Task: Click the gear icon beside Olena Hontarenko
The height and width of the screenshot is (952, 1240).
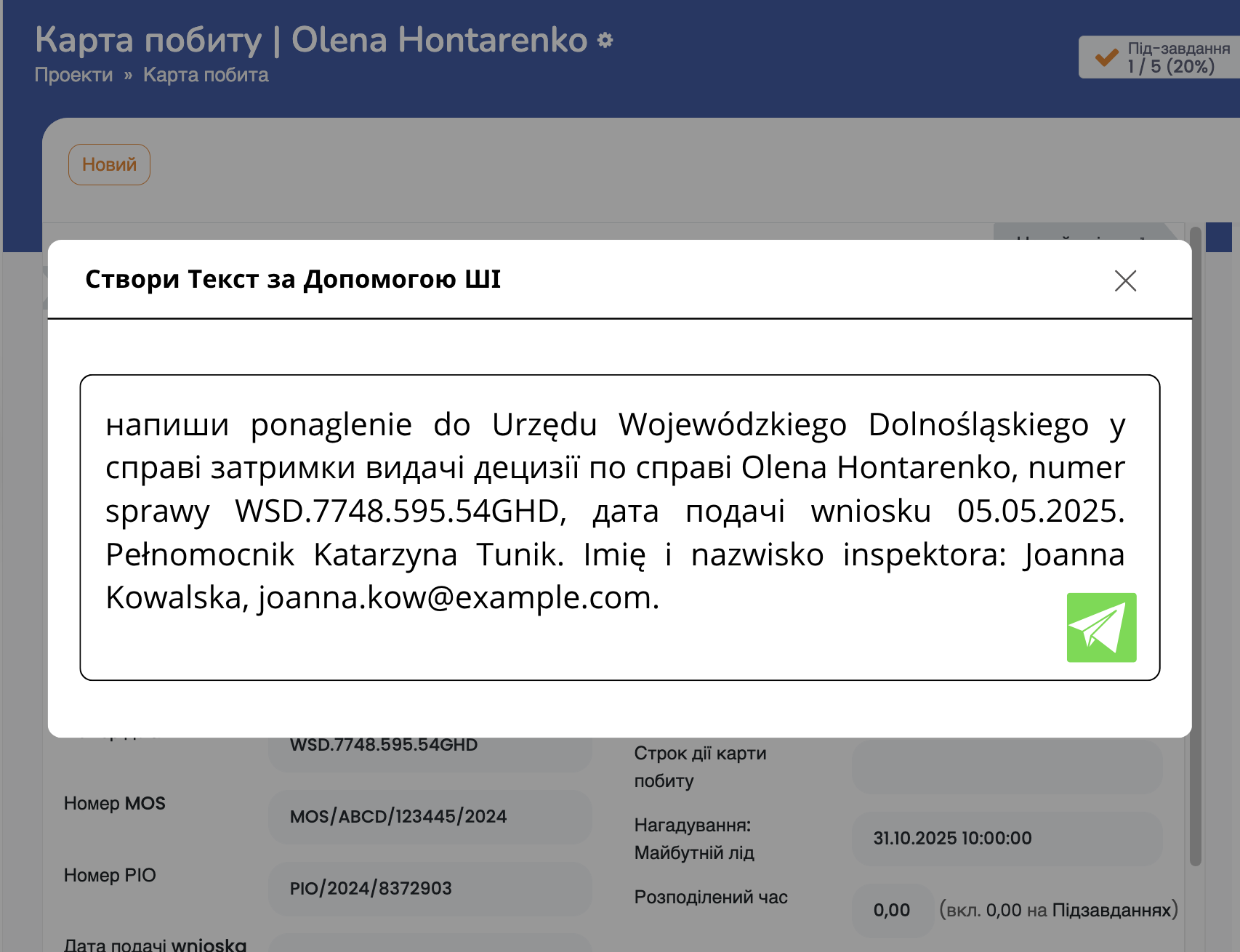Action: click(605, 41)
